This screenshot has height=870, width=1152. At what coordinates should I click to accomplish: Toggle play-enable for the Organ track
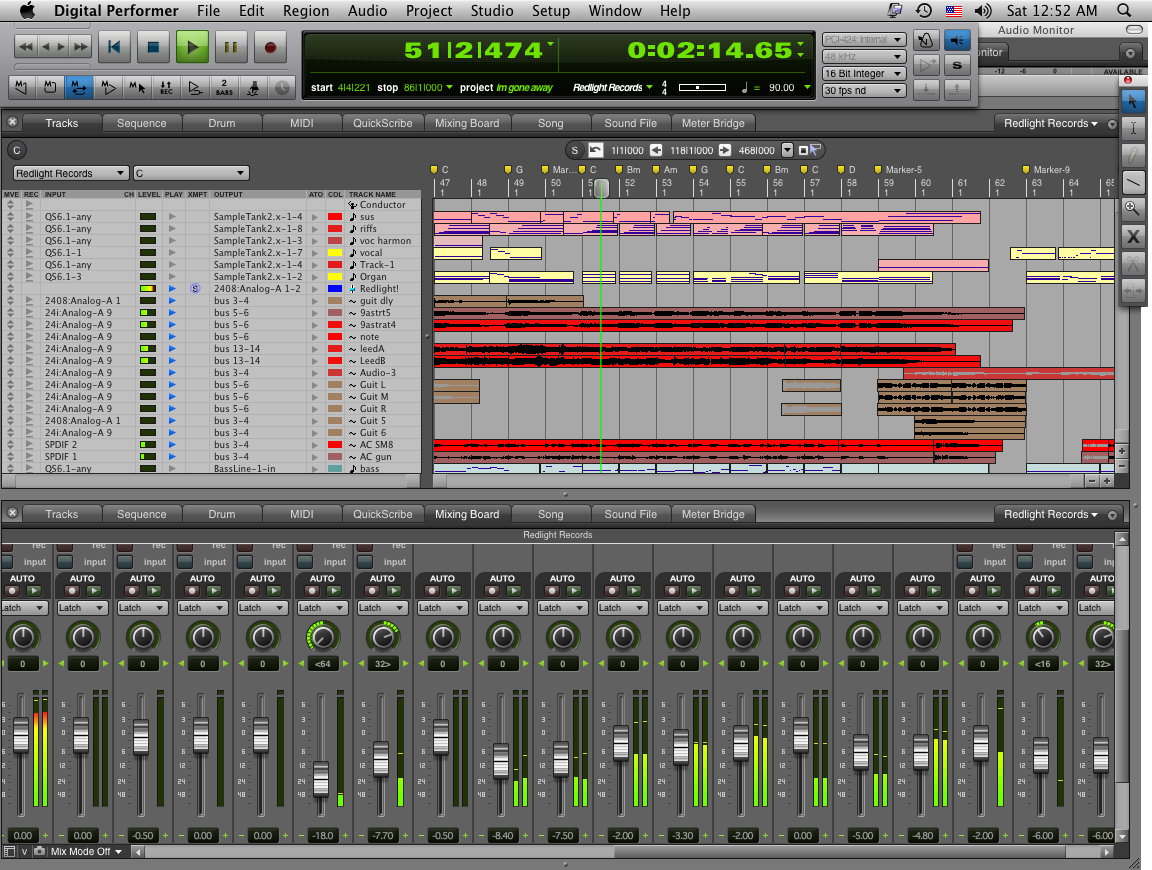[172, 277]
